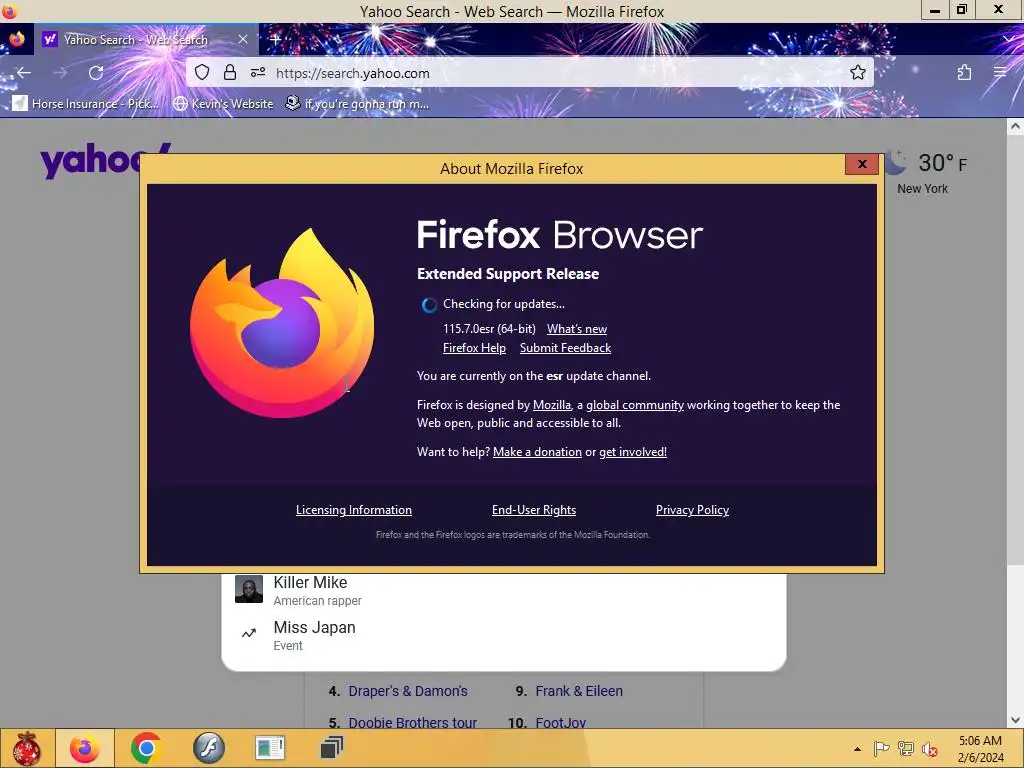Click the 30° F temperature reading
This screenshot has height=768, width=1024.
click(942, 163)
